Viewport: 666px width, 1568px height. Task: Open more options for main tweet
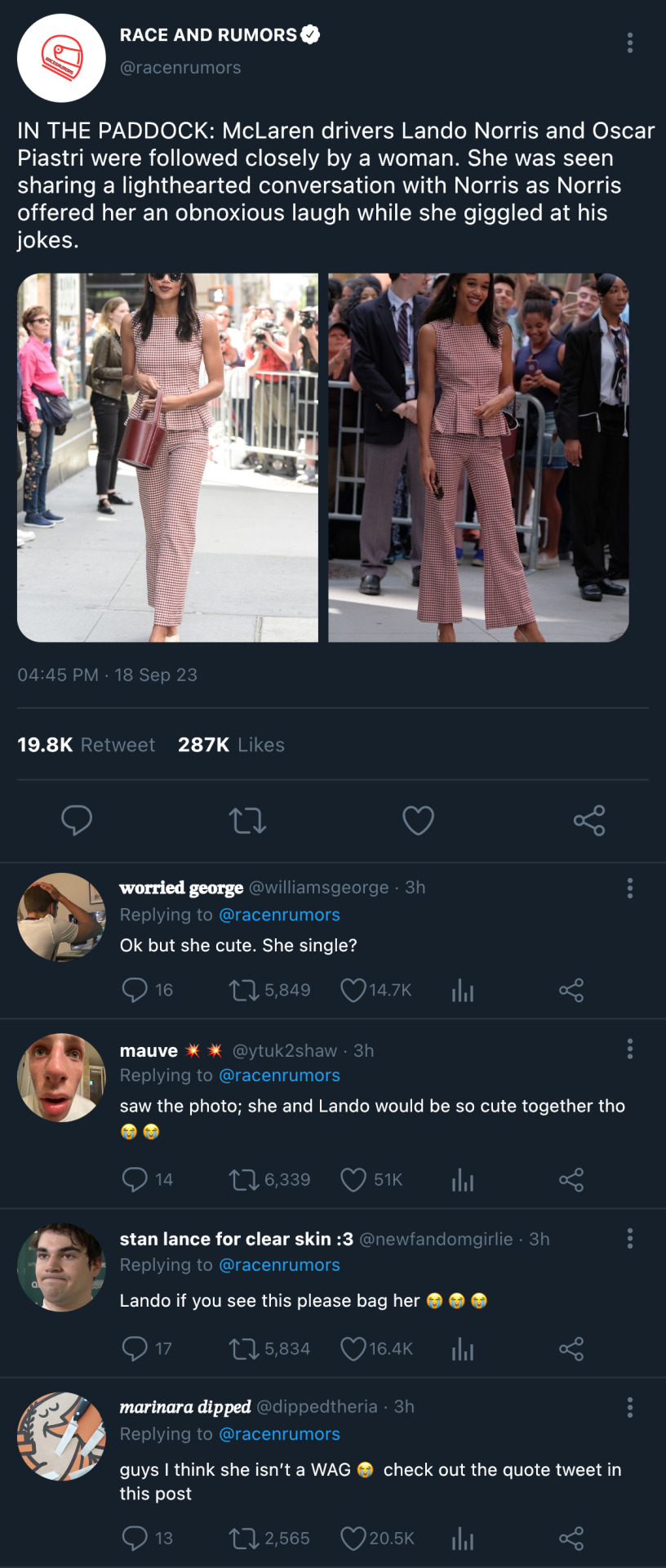[629, 42]
